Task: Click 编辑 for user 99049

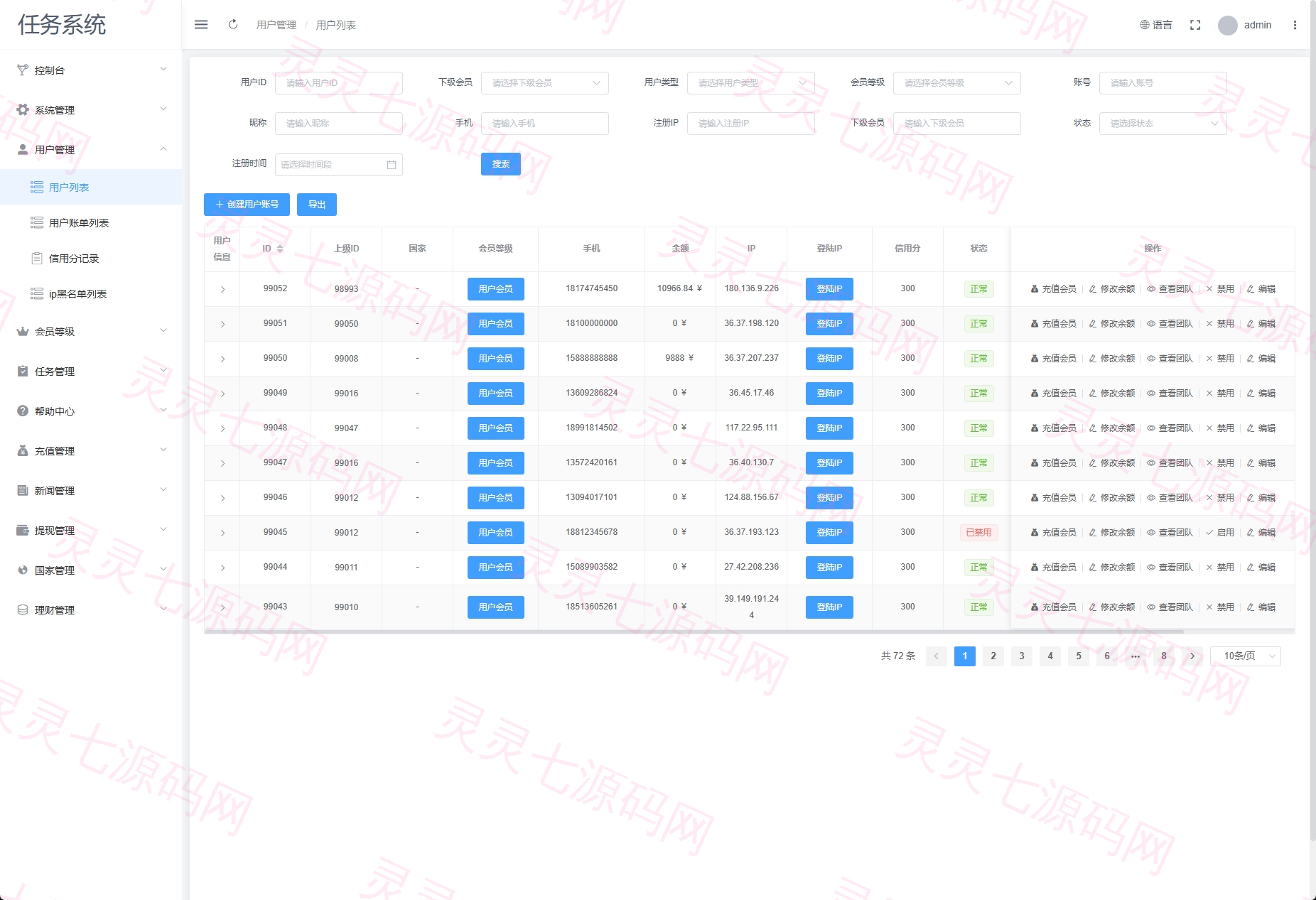Action: point(1261,394)
